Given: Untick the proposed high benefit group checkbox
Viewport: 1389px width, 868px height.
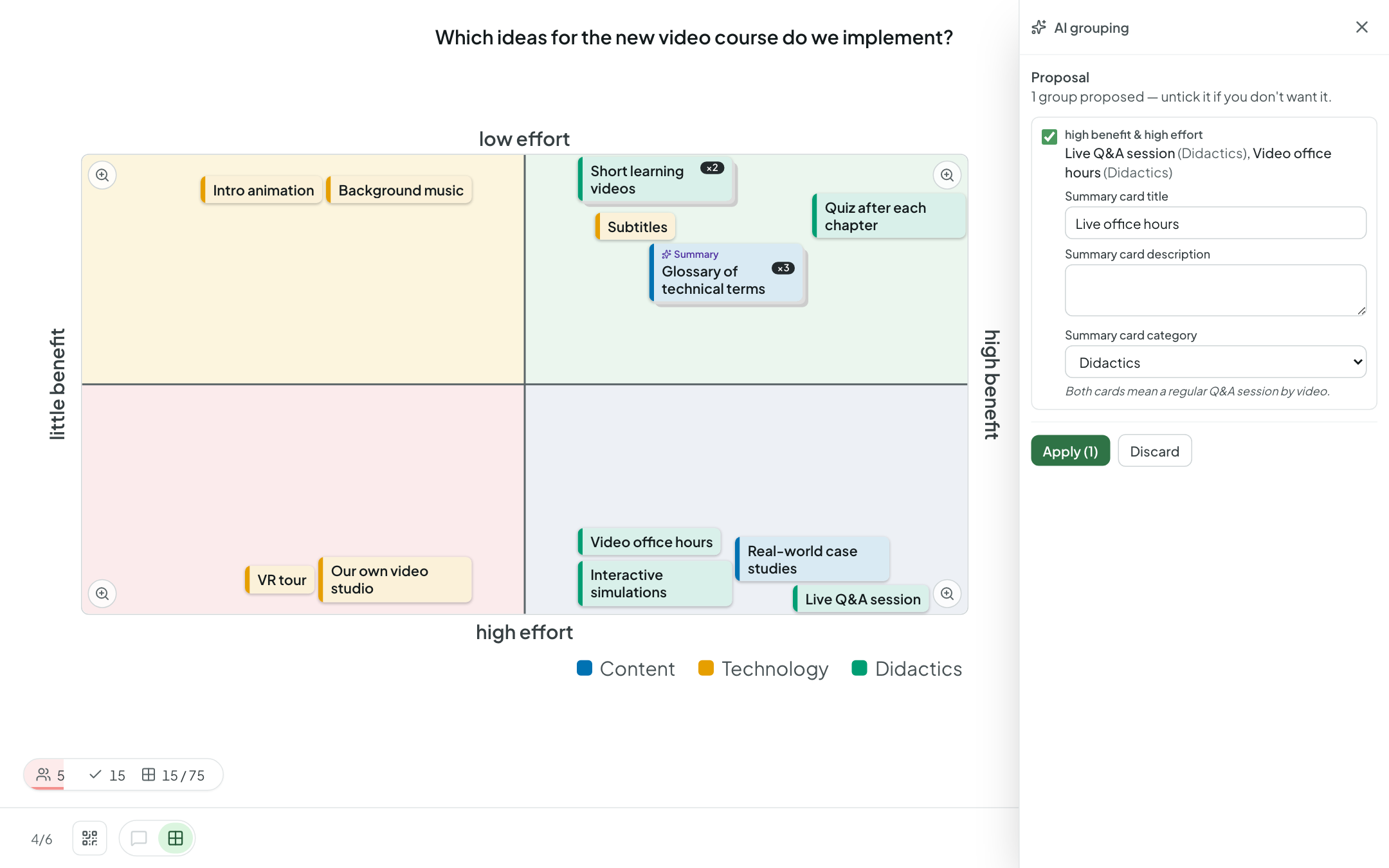Looking at the screenshot, I should pos(1049,136).
